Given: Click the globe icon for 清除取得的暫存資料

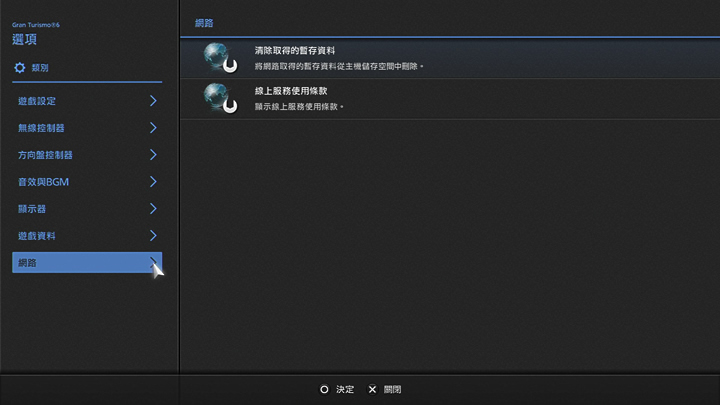Looking at the screenshot, I should point(218,58).
